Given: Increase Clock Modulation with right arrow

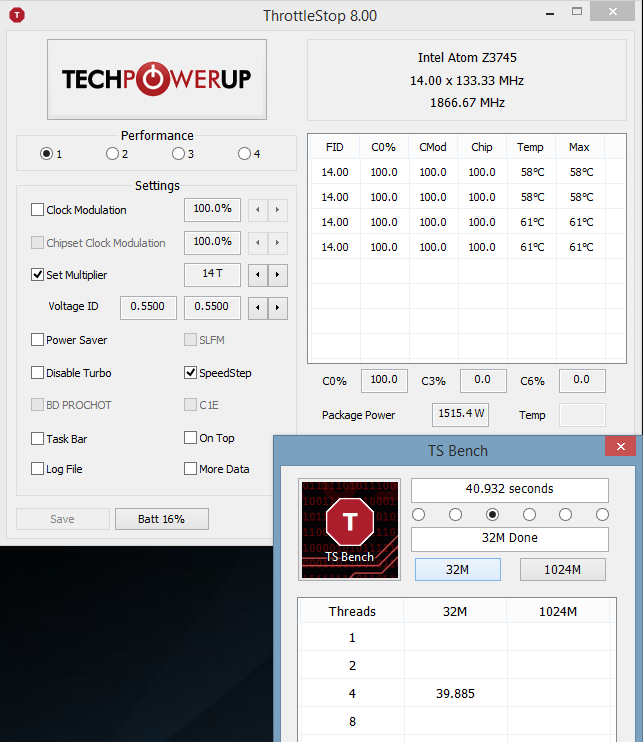Looking at the screenshot, I should (x=278, y=209).
